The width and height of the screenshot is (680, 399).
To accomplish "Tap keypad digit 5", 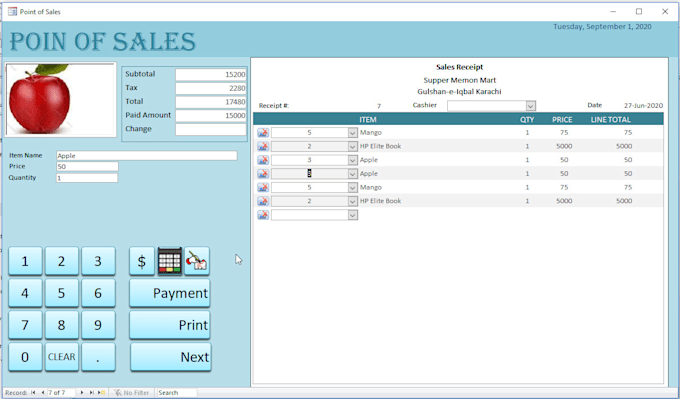I will [62, 293].
